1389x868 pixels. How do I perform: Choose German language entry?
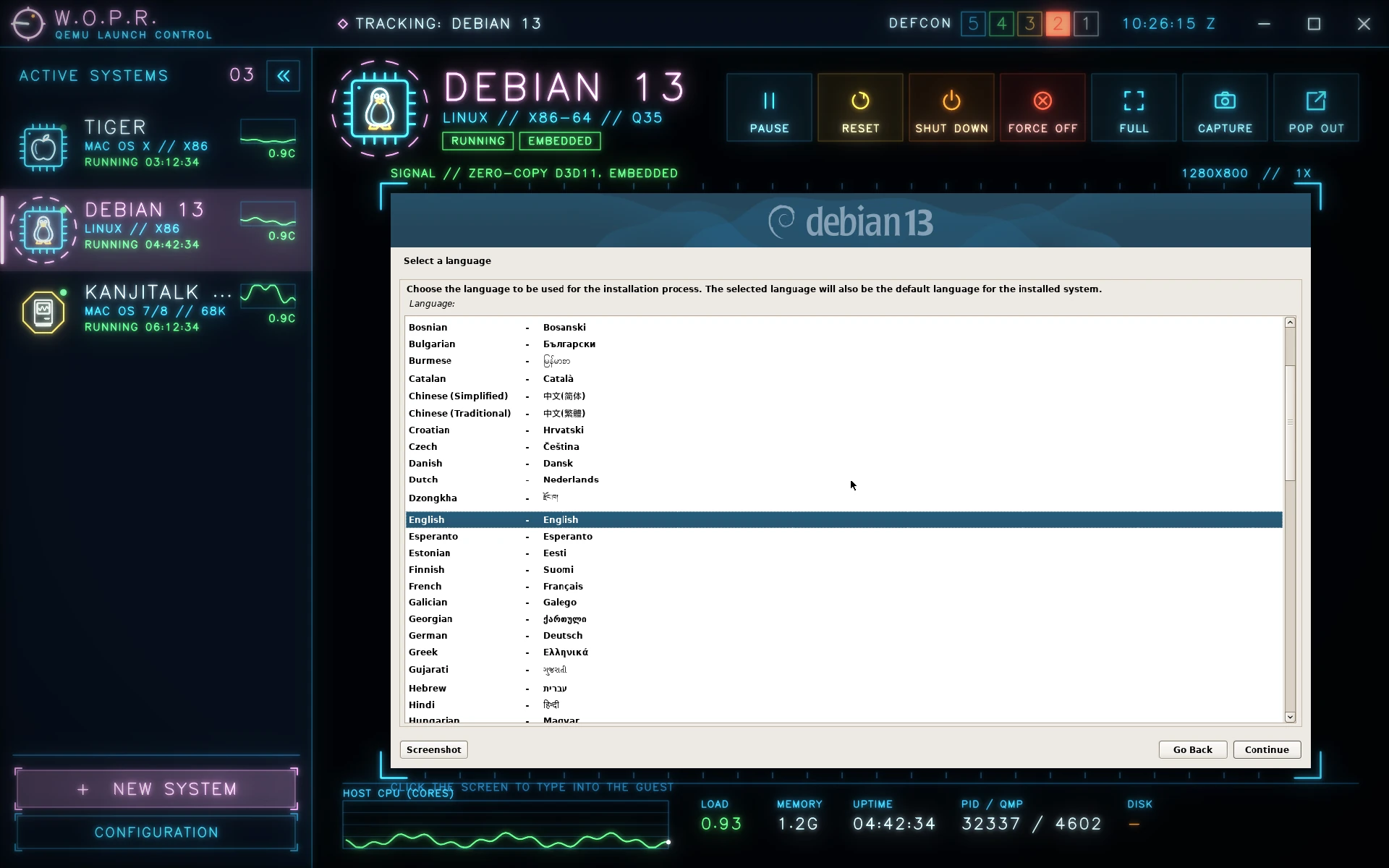(844, 635)
